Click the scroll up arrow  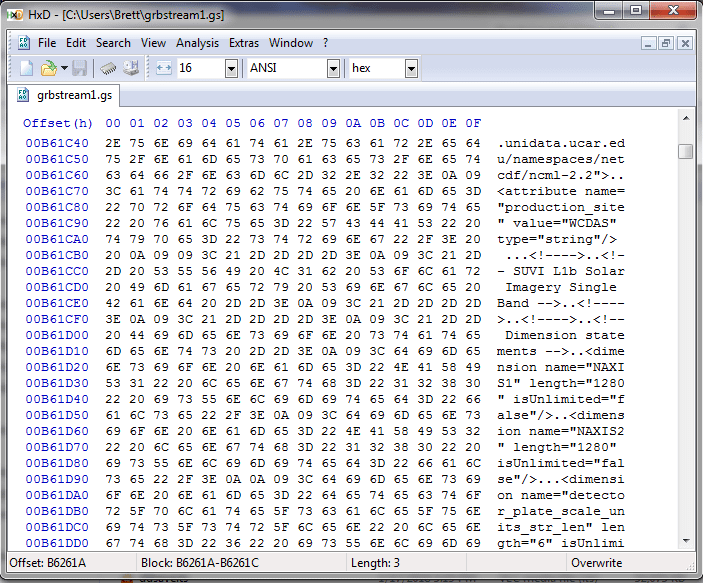click(686, 118)
